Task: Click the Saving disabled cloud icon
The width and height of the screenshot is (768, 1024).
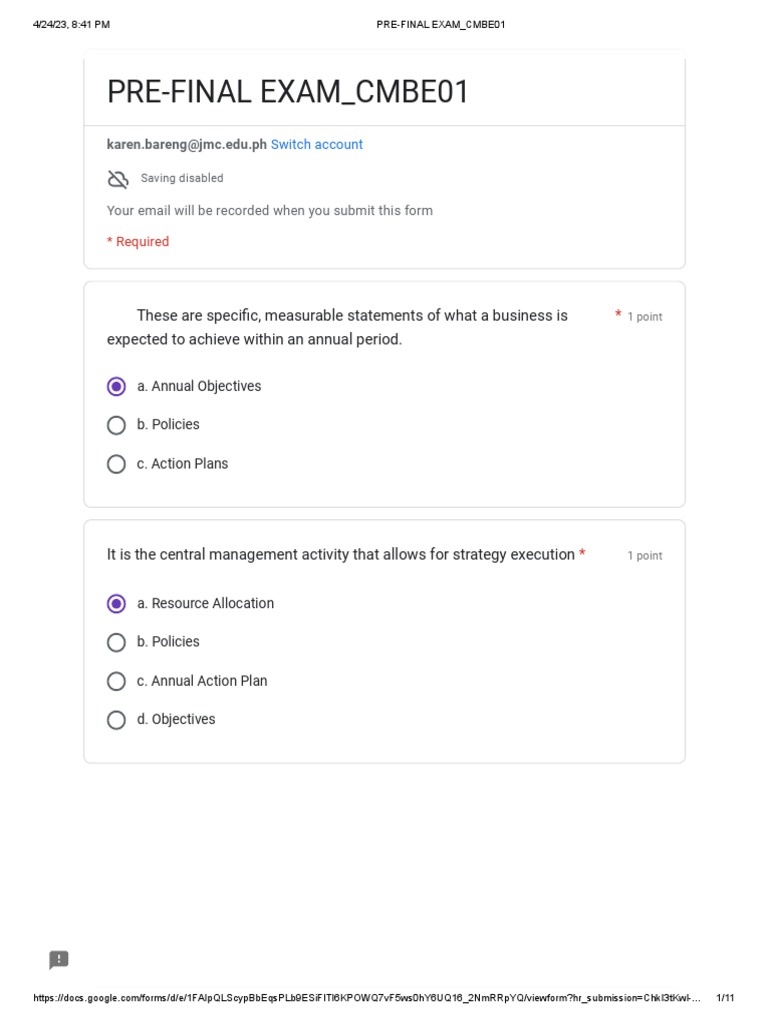Action: pos(118,179)
